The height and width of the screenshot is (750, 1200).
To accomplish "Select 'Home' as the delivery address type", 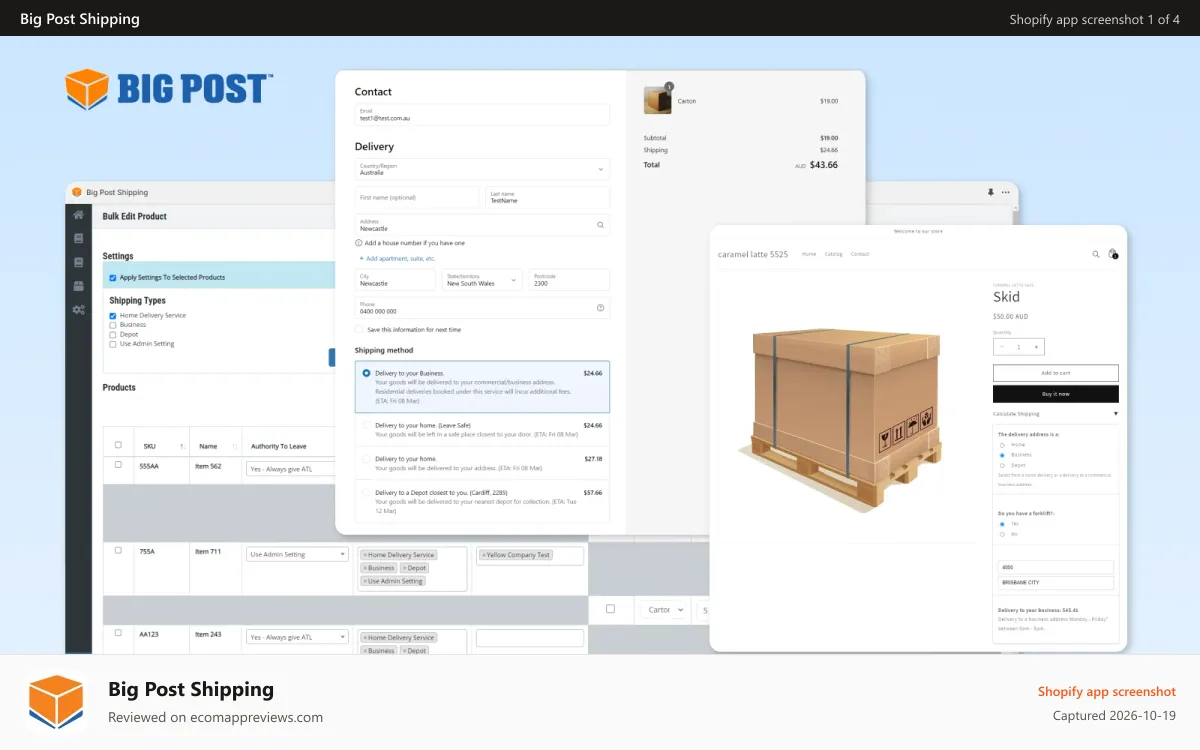I will pos(1002,445).
